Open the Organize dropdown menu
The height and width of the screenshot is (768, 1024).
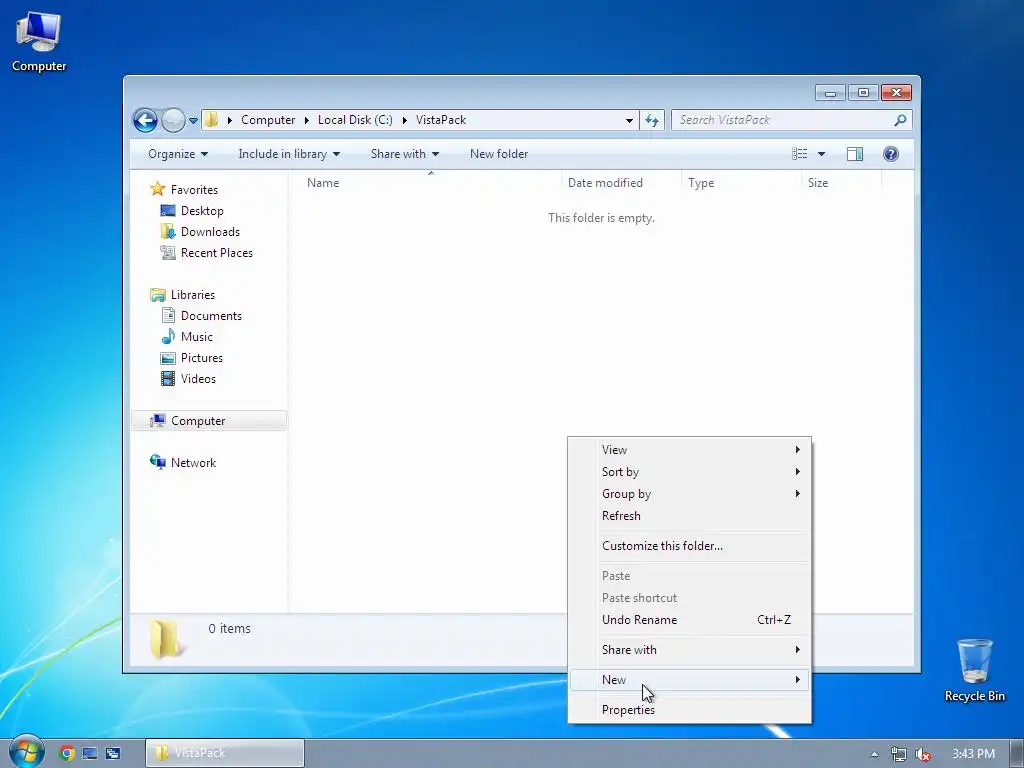[x=178, y=154]
